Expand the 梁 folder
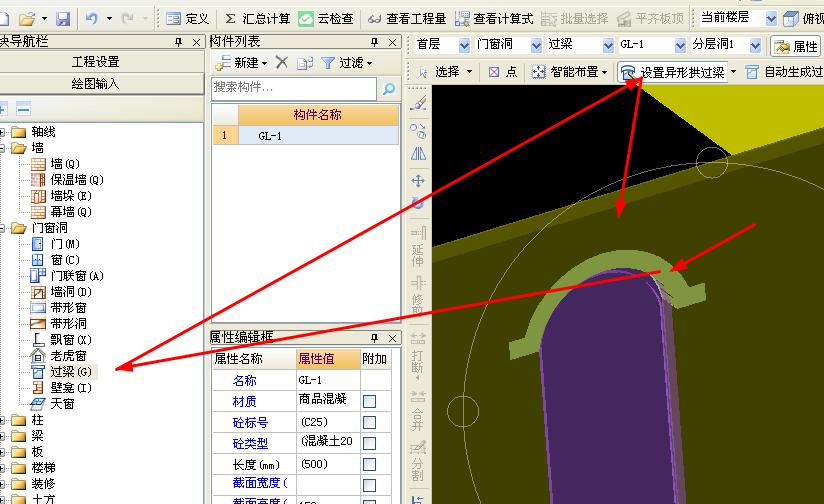Screen dimensions: 824x504 point(2,436)
